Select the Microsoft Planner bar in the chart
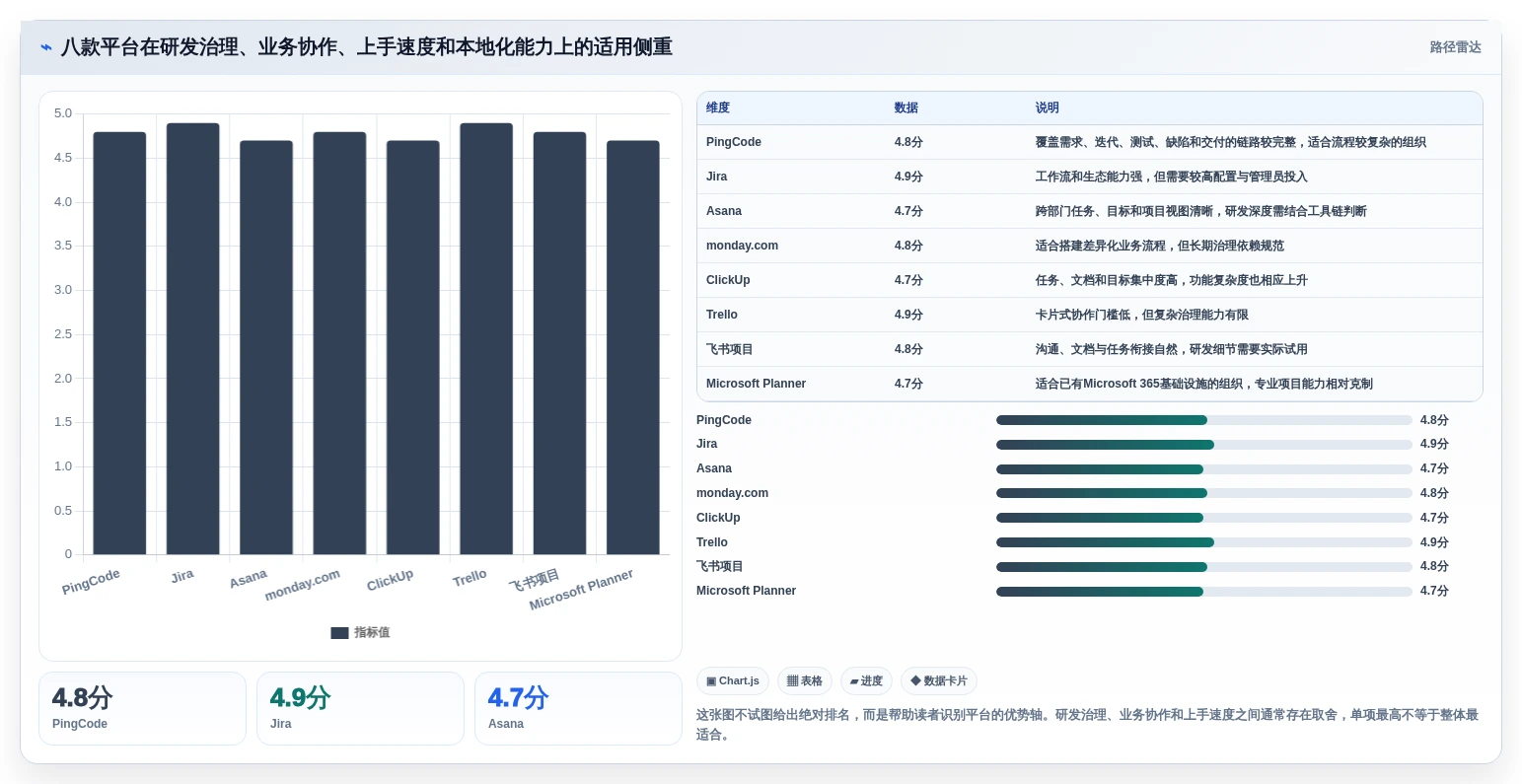This screenshot has width=1522, height=784. point(632,347)
